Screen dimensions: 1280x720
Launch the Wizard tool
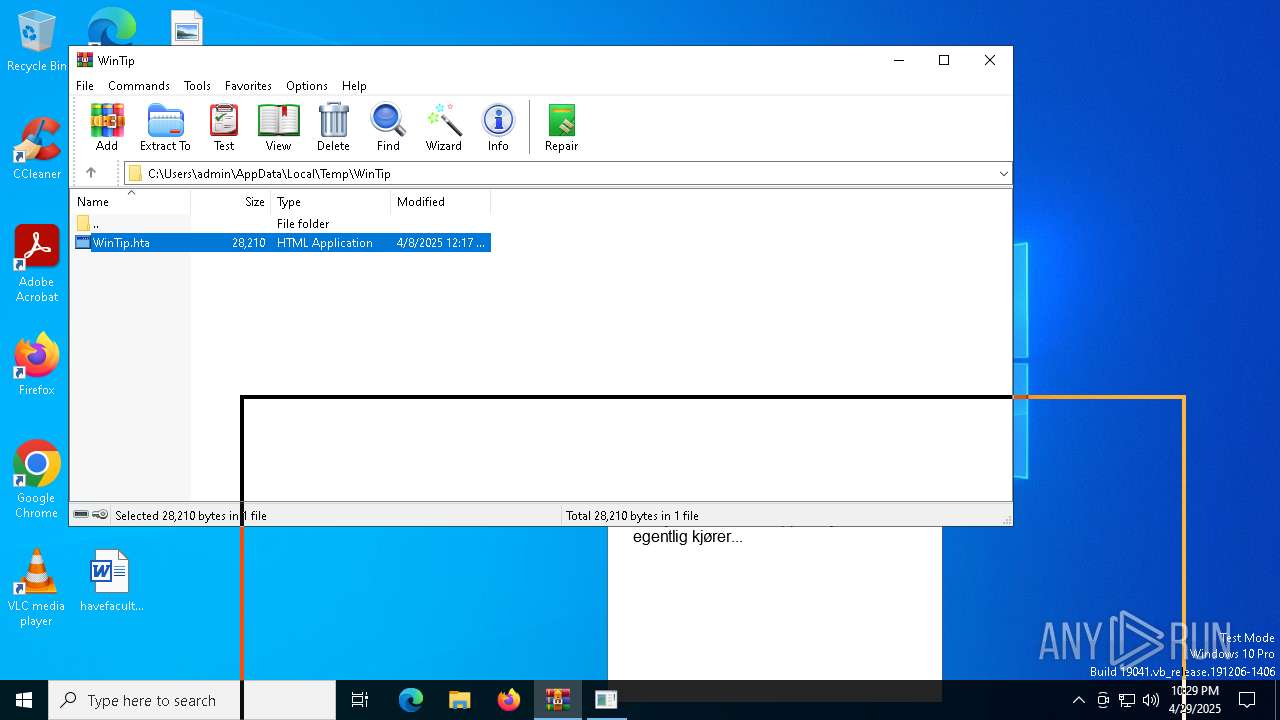pyautogui.click(x=443, y=127)
